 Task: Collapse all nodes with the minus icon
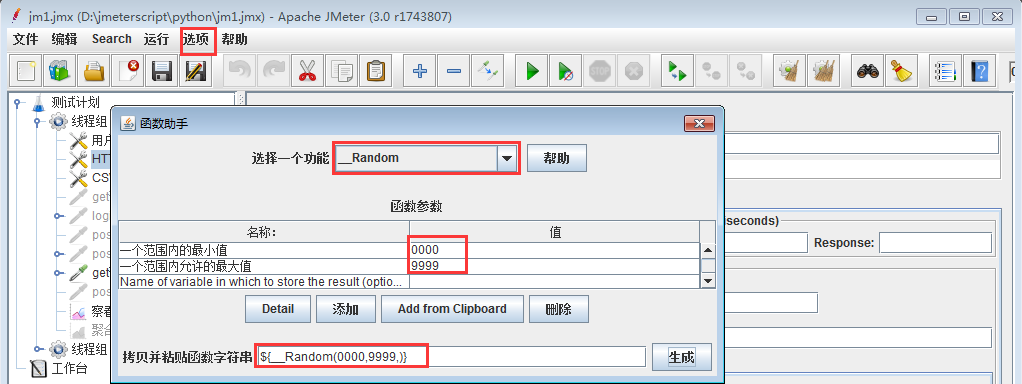pyautogui.click(x=454, y=70)
